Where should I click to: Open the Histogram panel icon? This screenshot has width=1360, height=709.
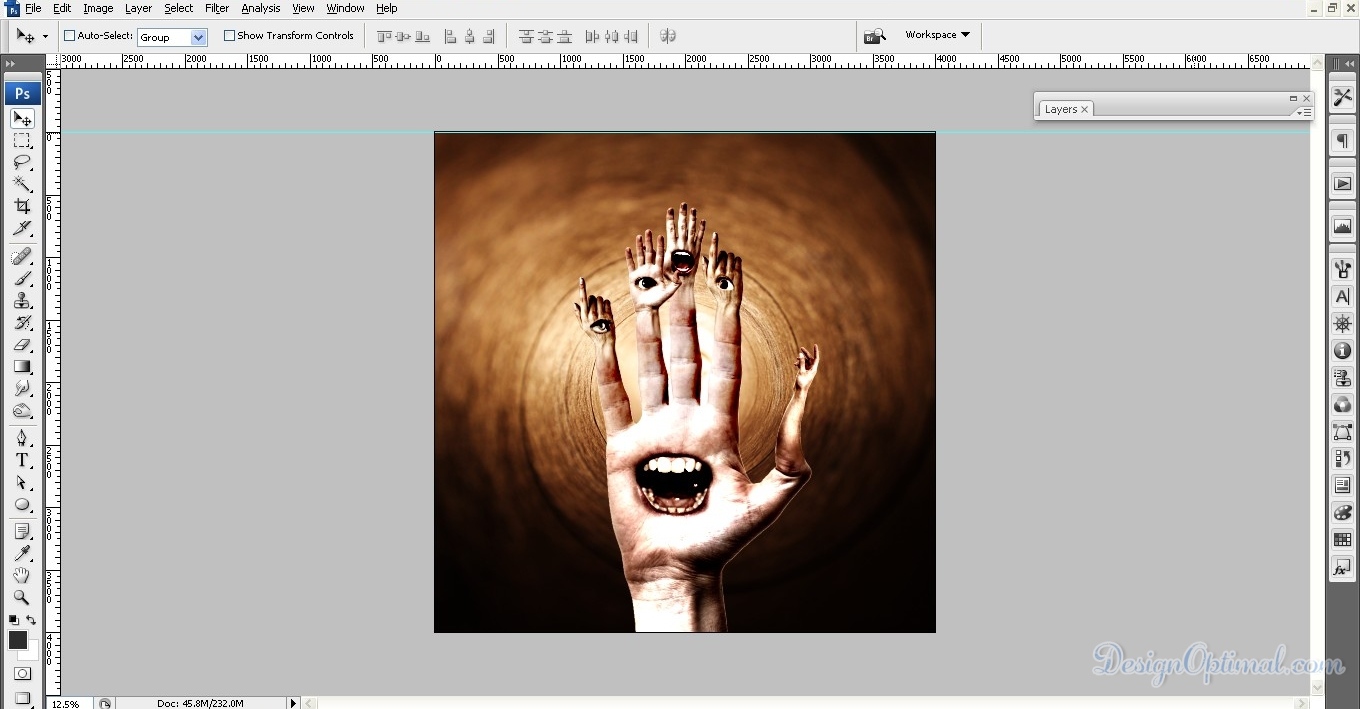(1342, 227)
